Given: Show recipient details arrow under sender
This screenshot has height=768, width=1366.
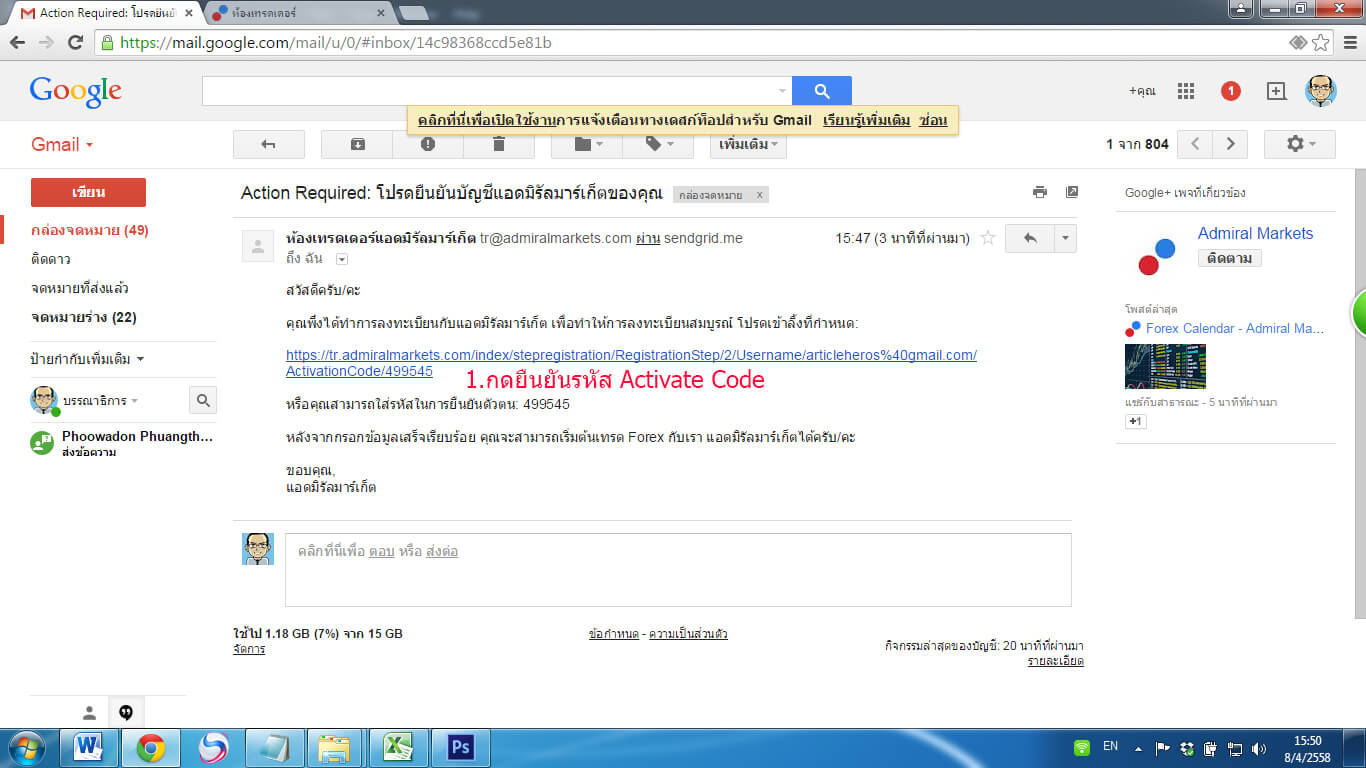Looking at the screenshot, I should [x=342, y=259].
